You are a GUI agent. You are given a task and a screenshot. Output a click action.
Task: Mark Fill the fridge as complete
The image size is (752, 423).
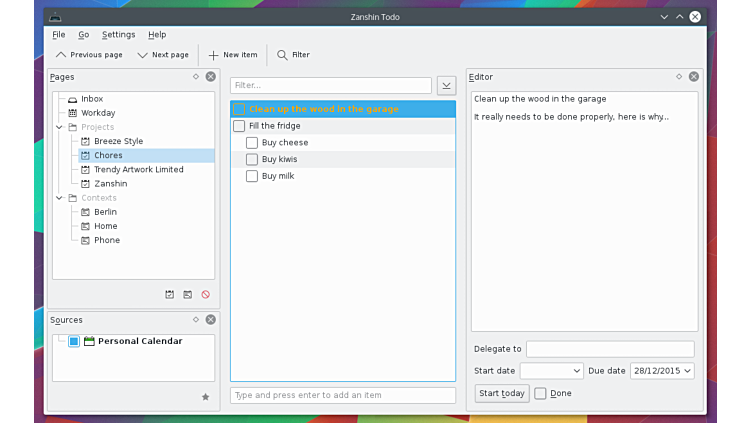pyautogui.click(x=239, y=126)
